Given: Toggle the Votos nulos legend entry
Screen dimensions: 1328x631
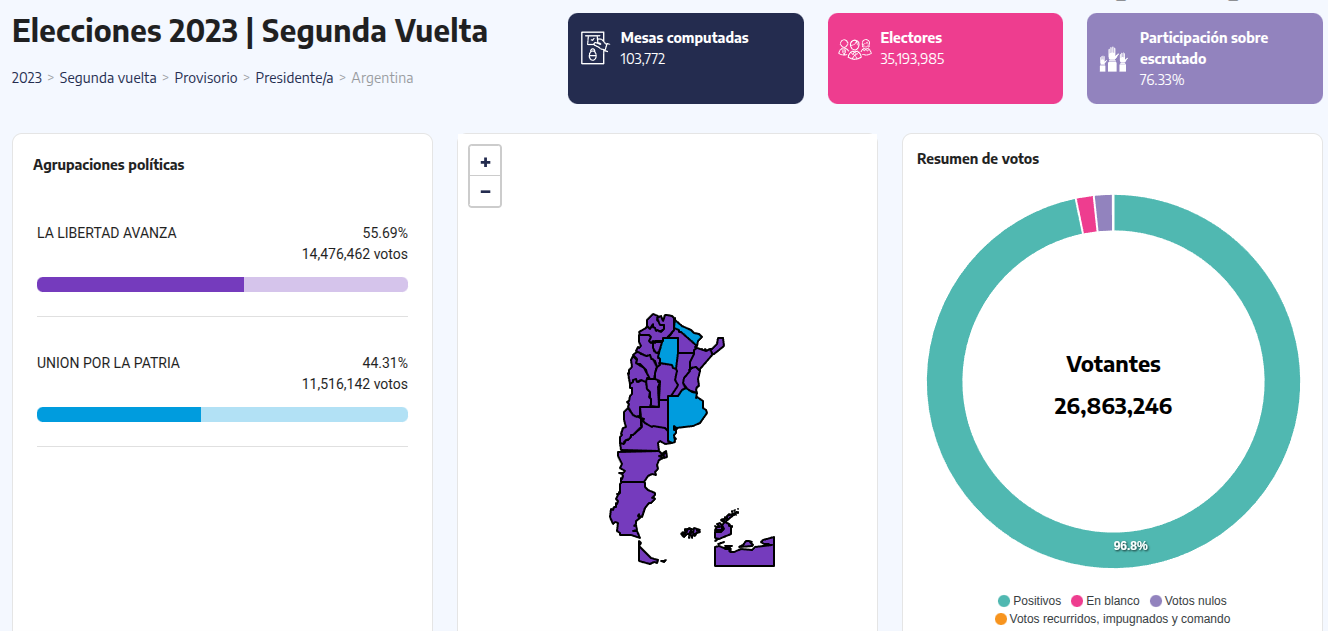Looking at the screenshot, I should [x=1187, y=601].
